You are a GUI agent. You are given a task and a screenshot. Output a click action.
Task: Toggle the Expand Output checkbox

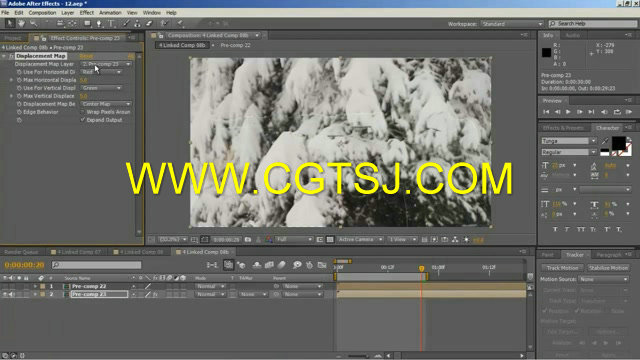[83, 120]
